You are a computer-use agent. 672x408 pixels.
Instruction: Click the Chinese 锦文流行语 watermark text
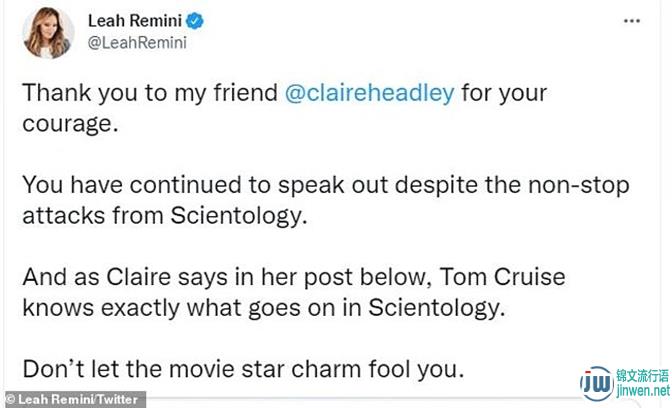tap(643, 376)
